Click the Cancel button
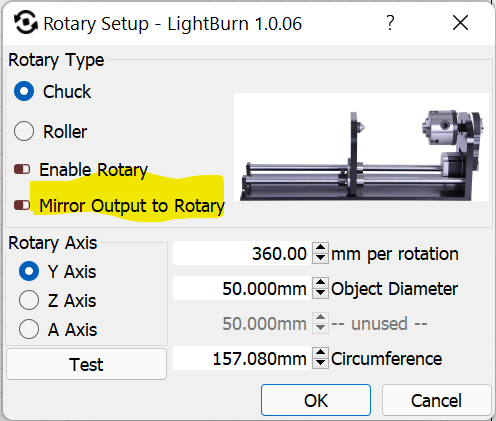This screenshot has height=421, width=496. 436,400
